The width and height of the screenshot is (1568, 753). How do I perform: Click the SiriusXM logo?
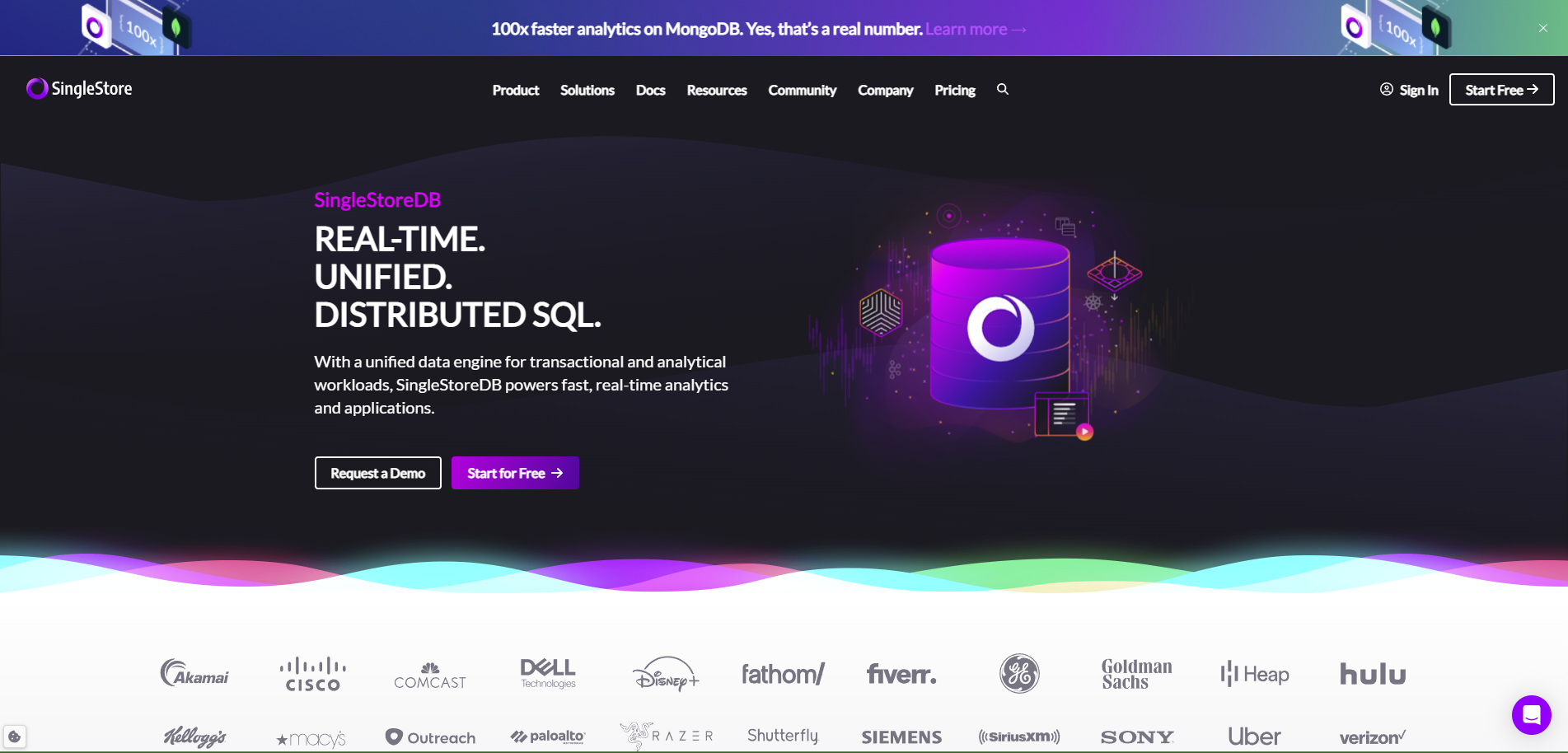[1019, 737]
